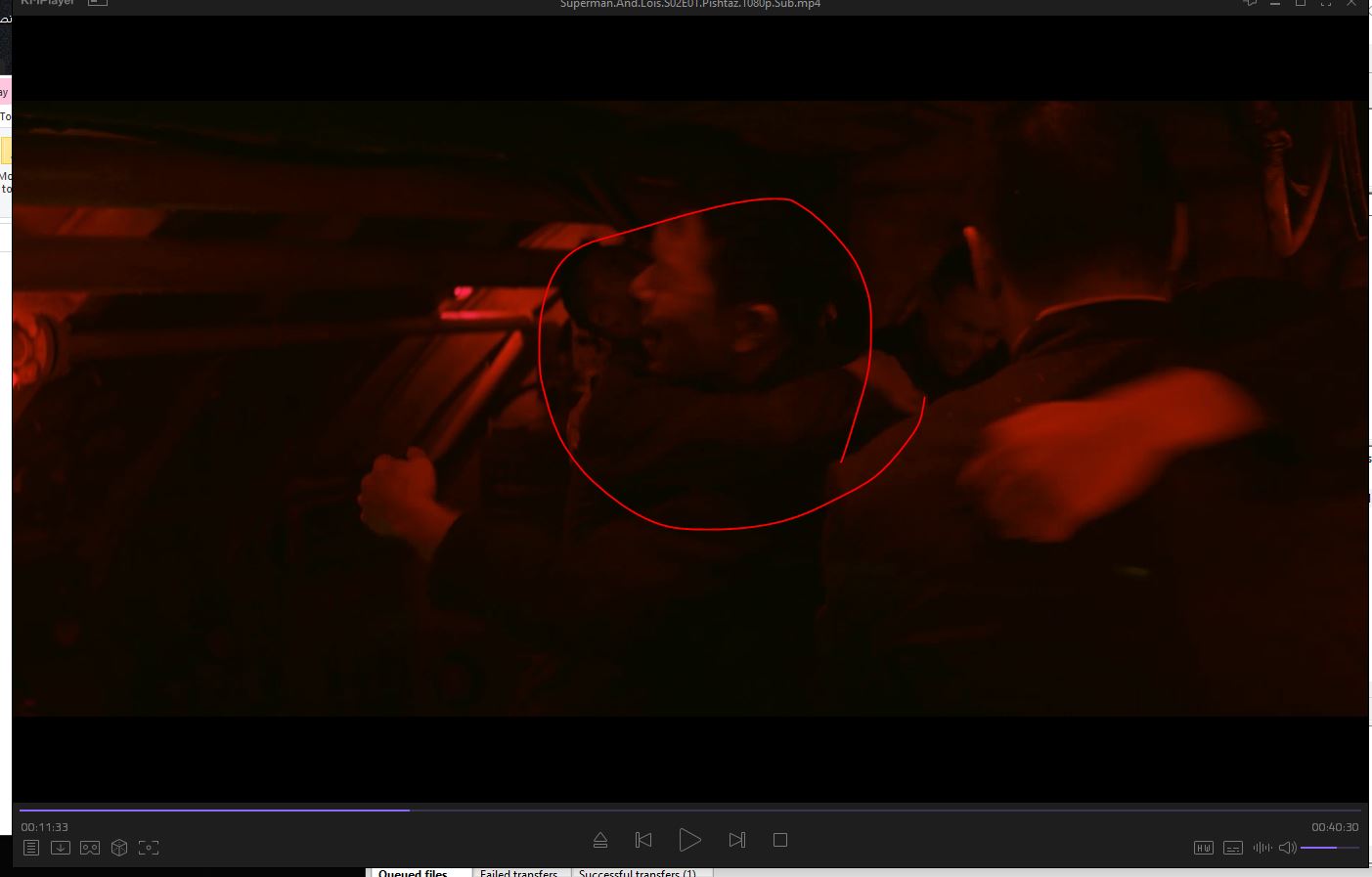Toggle subtitles display icon
This screenshot has height=877, width=1372.
1233,848
